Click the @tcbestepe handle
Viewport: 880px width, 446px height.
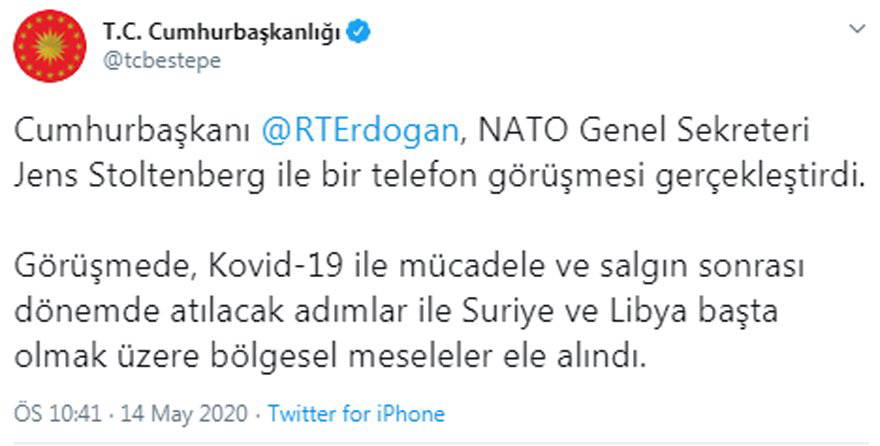pyautogui.click(x=161, y=59)
